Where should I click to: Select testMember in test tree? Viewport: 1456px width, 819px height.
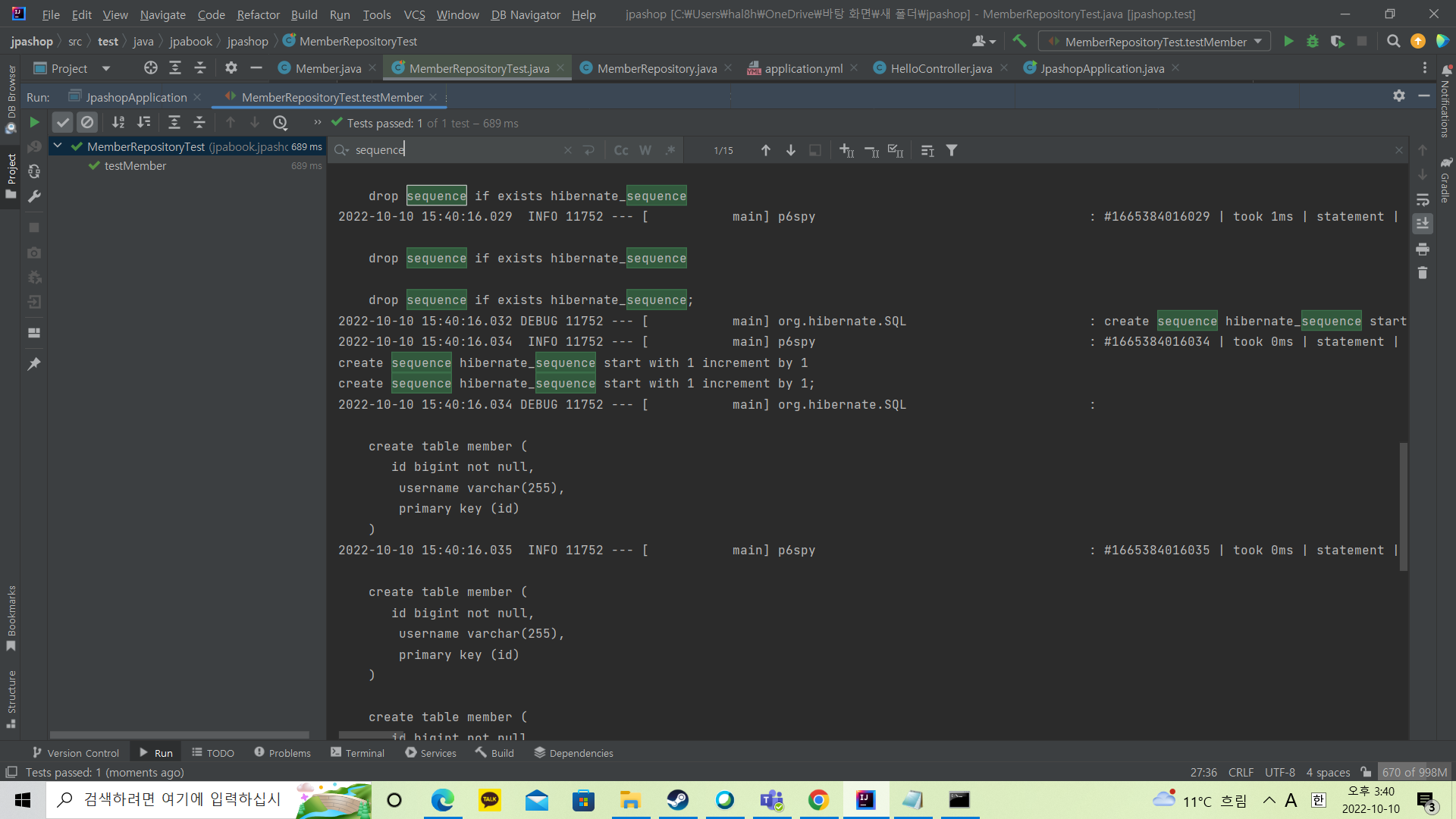(x=135, y=165)
